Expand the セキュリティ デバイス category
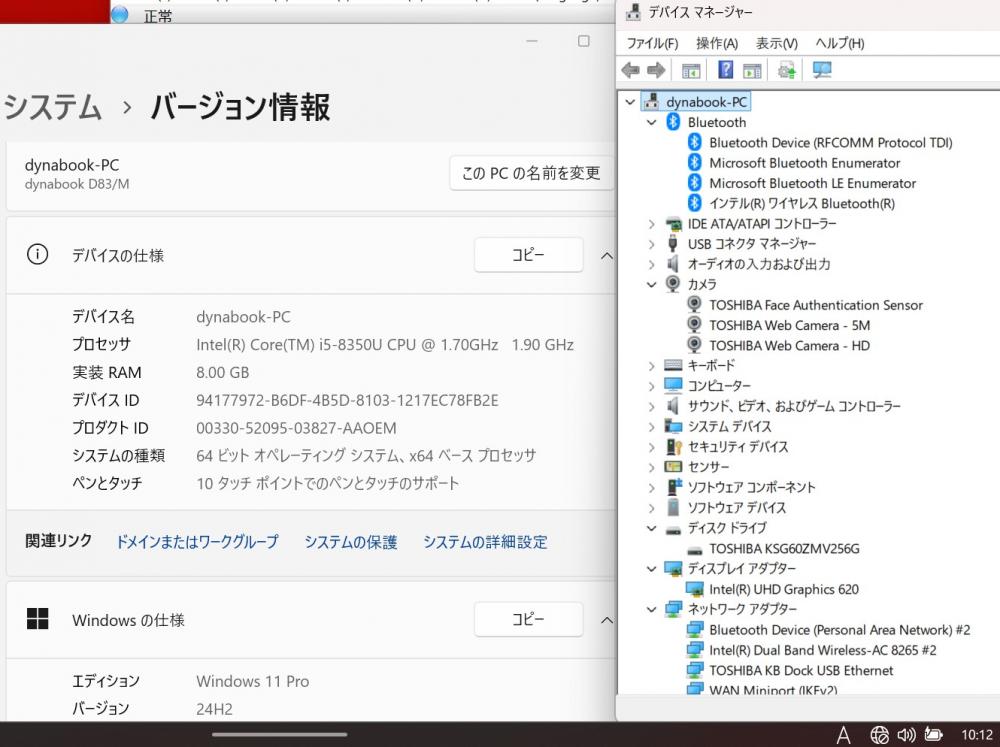The width and height of the screenshot is (1000, 747). [x=651, y=447]
